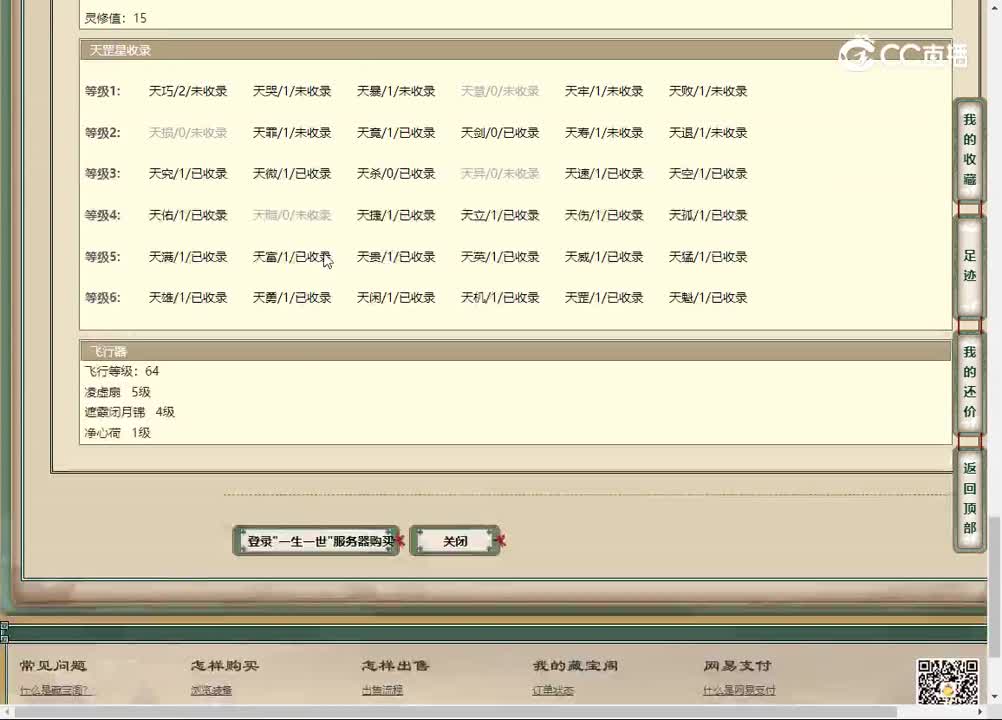Click the scroll-down arrow of the vertical scrollbar
Screen dimensions: 1002x720
point(995,697)
